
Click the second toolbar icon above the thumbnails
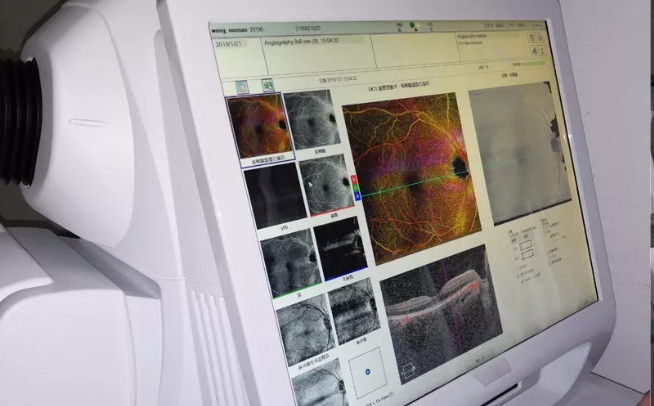point(267,86)
